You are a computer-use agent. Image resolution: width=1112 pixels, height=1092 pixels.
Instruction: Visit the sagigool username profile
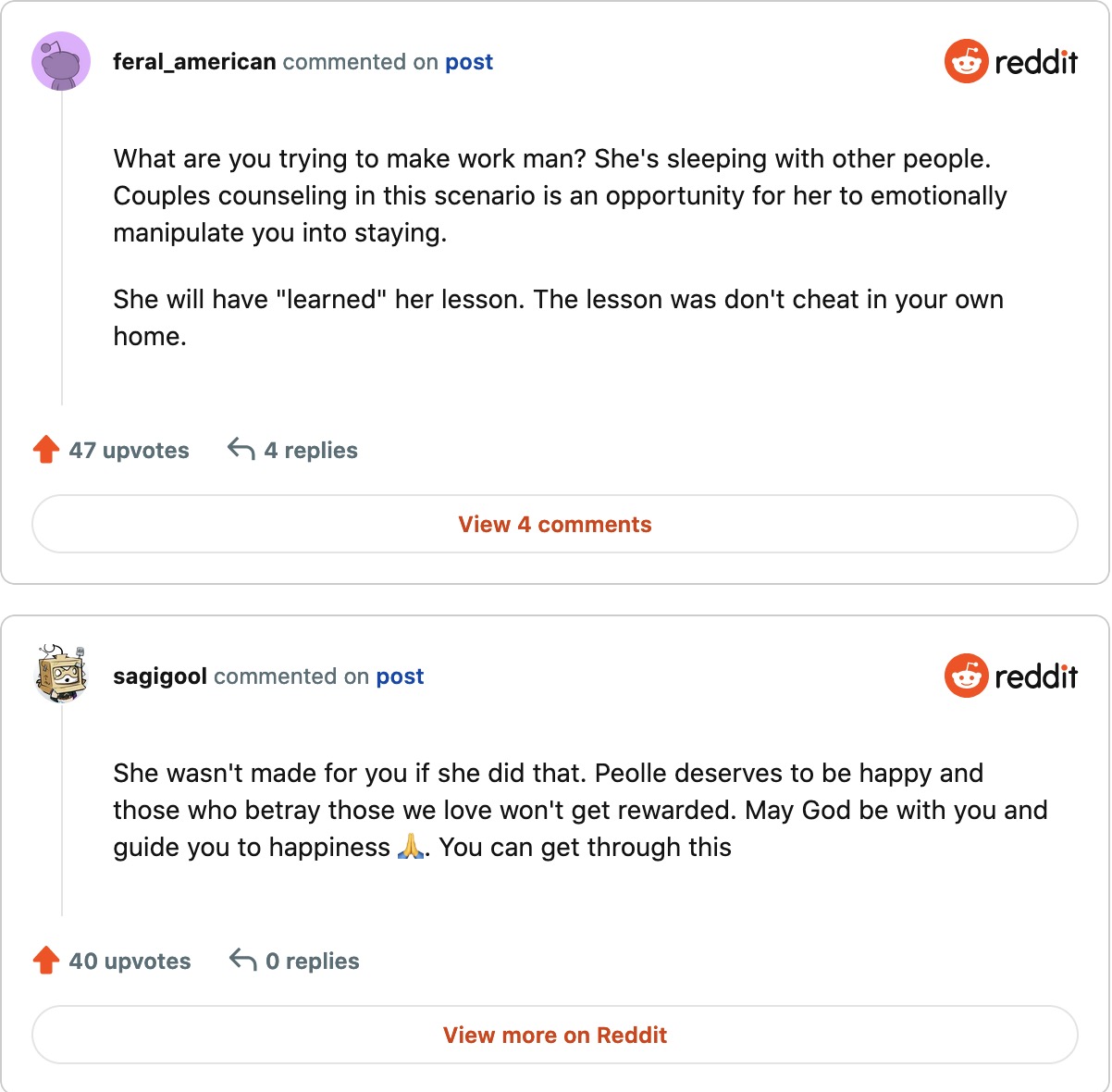[160, 676]
